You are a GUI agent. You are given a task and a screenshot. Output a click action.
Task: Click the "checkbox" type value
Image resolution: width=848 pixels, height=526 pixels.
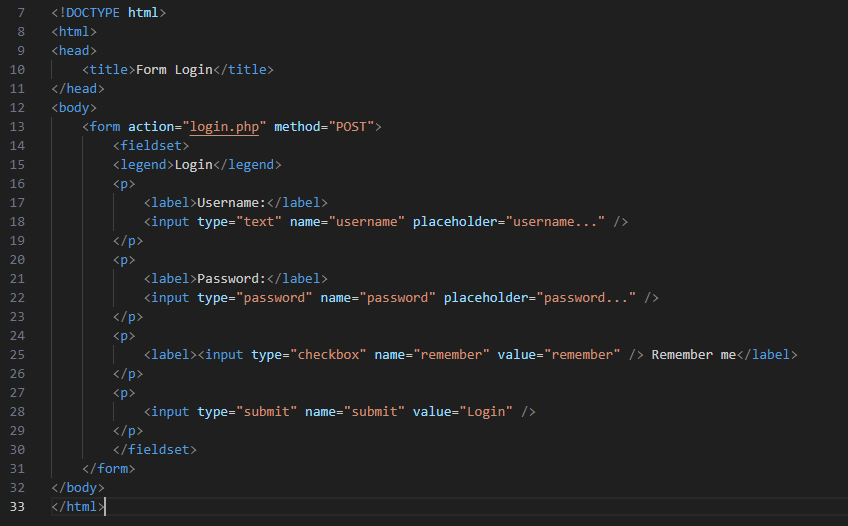328,355
